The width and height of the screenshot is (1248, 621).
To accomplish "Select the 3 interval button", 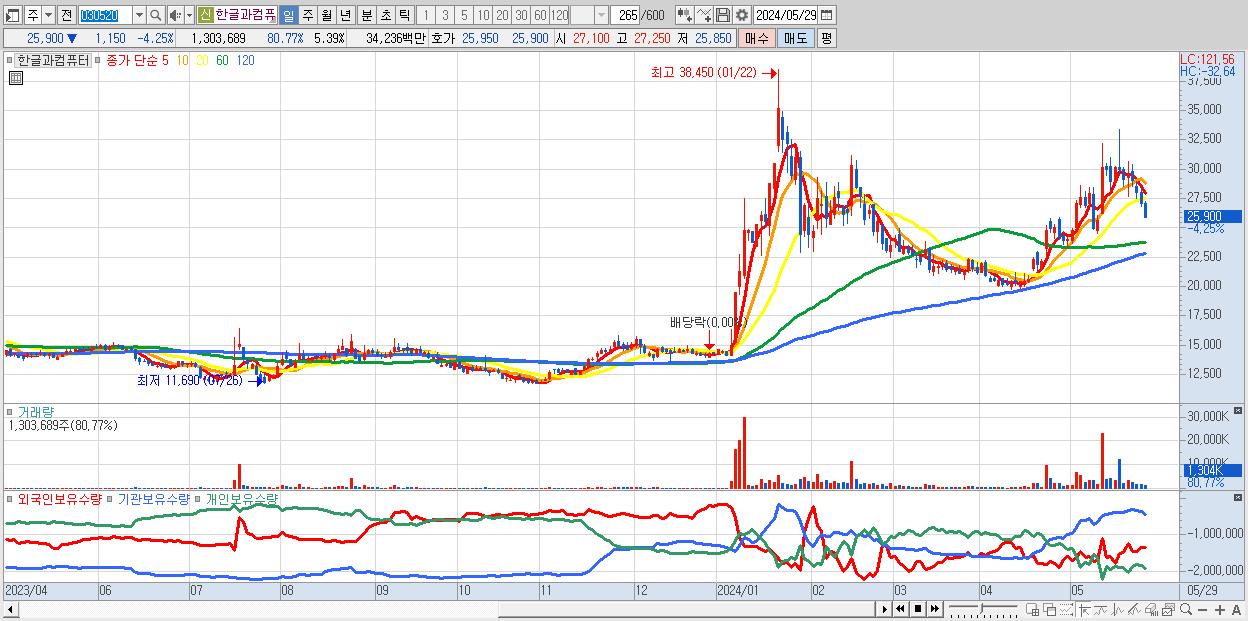I will [445, 15].
